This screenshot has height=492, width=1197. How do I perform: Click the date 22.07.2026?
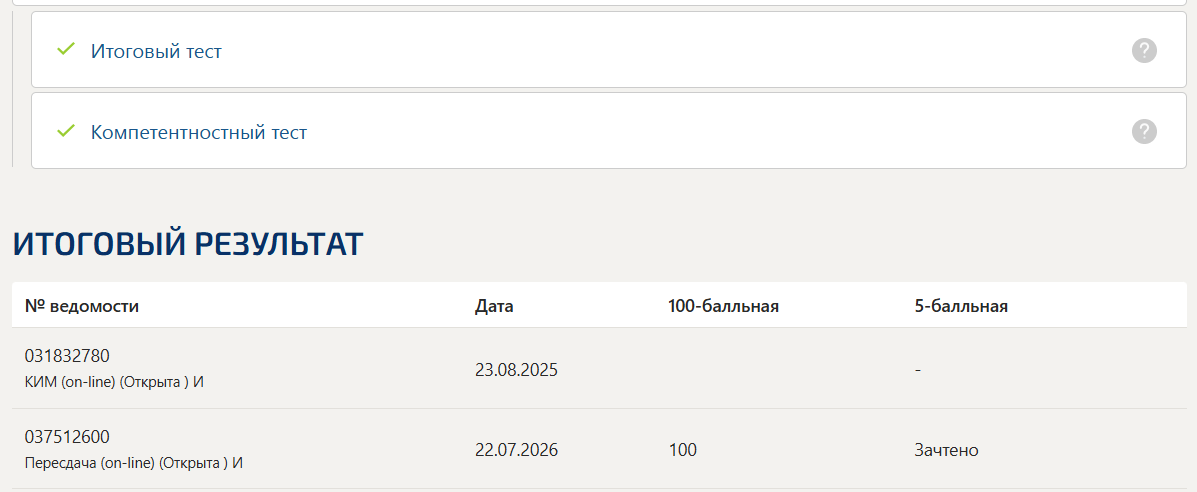[x=516, y=450]
